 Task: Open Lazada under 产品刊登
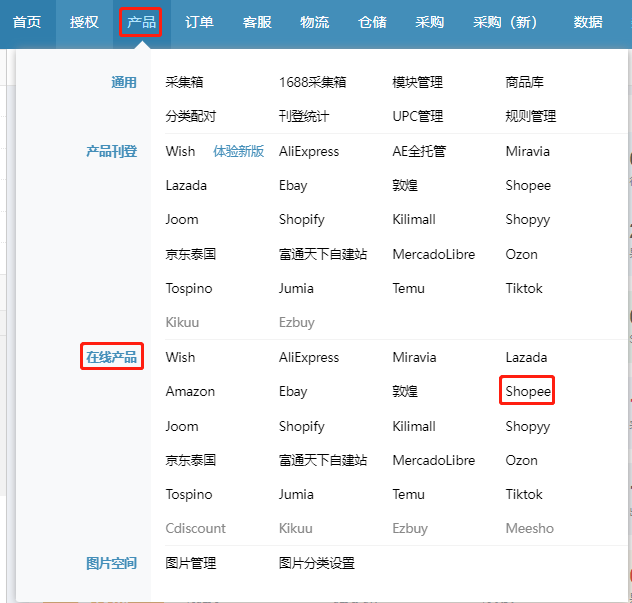tap(186, 186)
